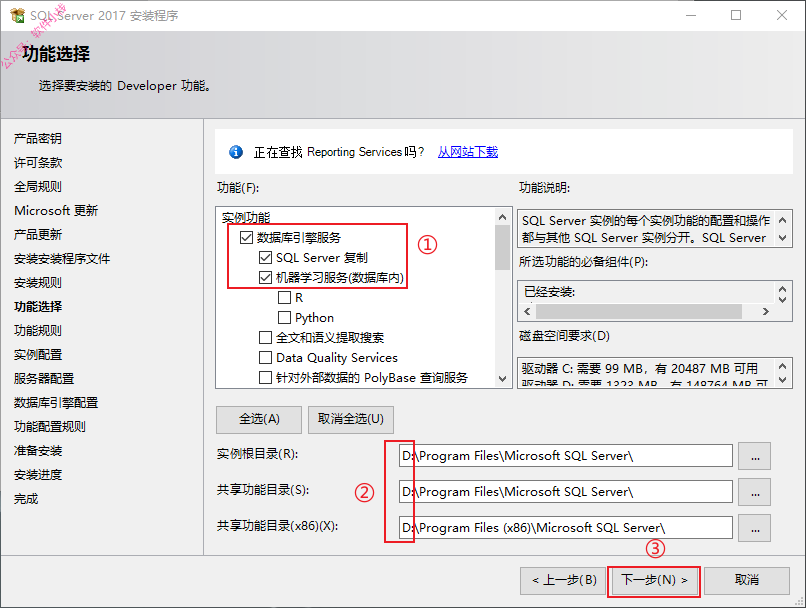Minimize the SQL Server 2017 安装程序 window
The image size is (806, 608).
(x=691, y=15)
